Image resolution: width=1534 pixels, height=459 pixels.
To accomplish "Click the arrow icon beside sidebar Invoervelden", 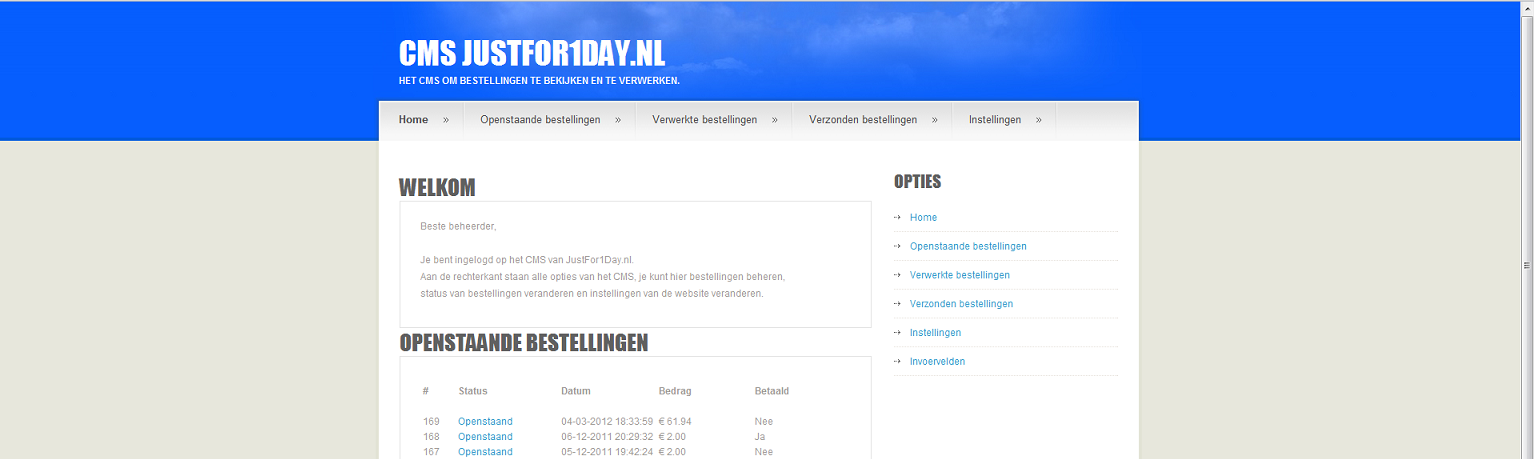I will click(x=897, y=362).
